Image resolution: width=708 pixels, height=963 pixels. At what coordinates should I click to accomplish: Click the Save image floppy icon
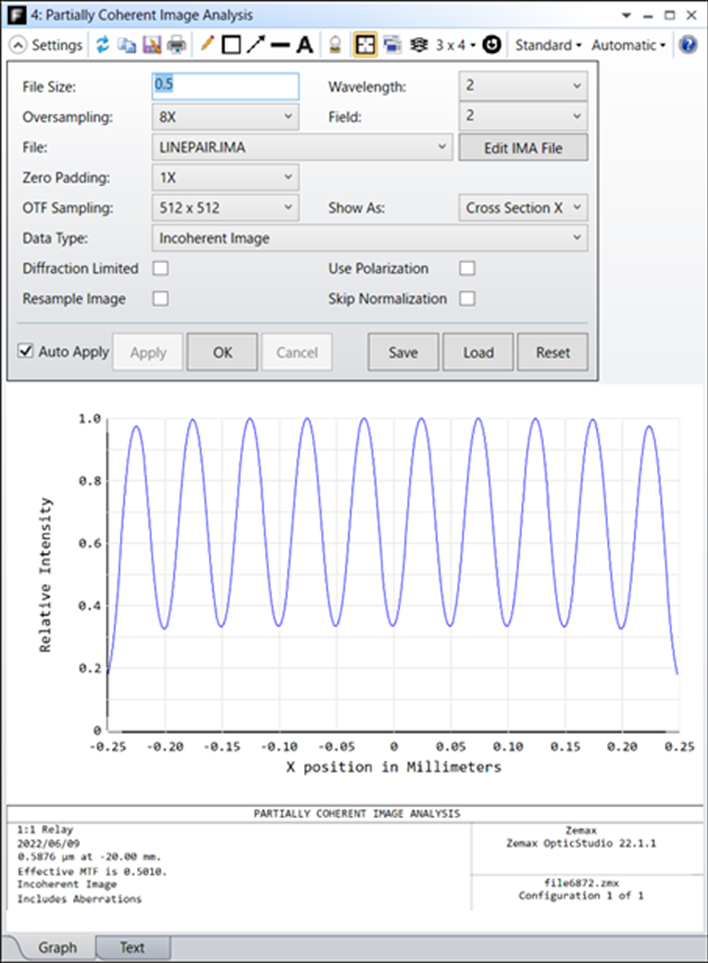[151, 45]
